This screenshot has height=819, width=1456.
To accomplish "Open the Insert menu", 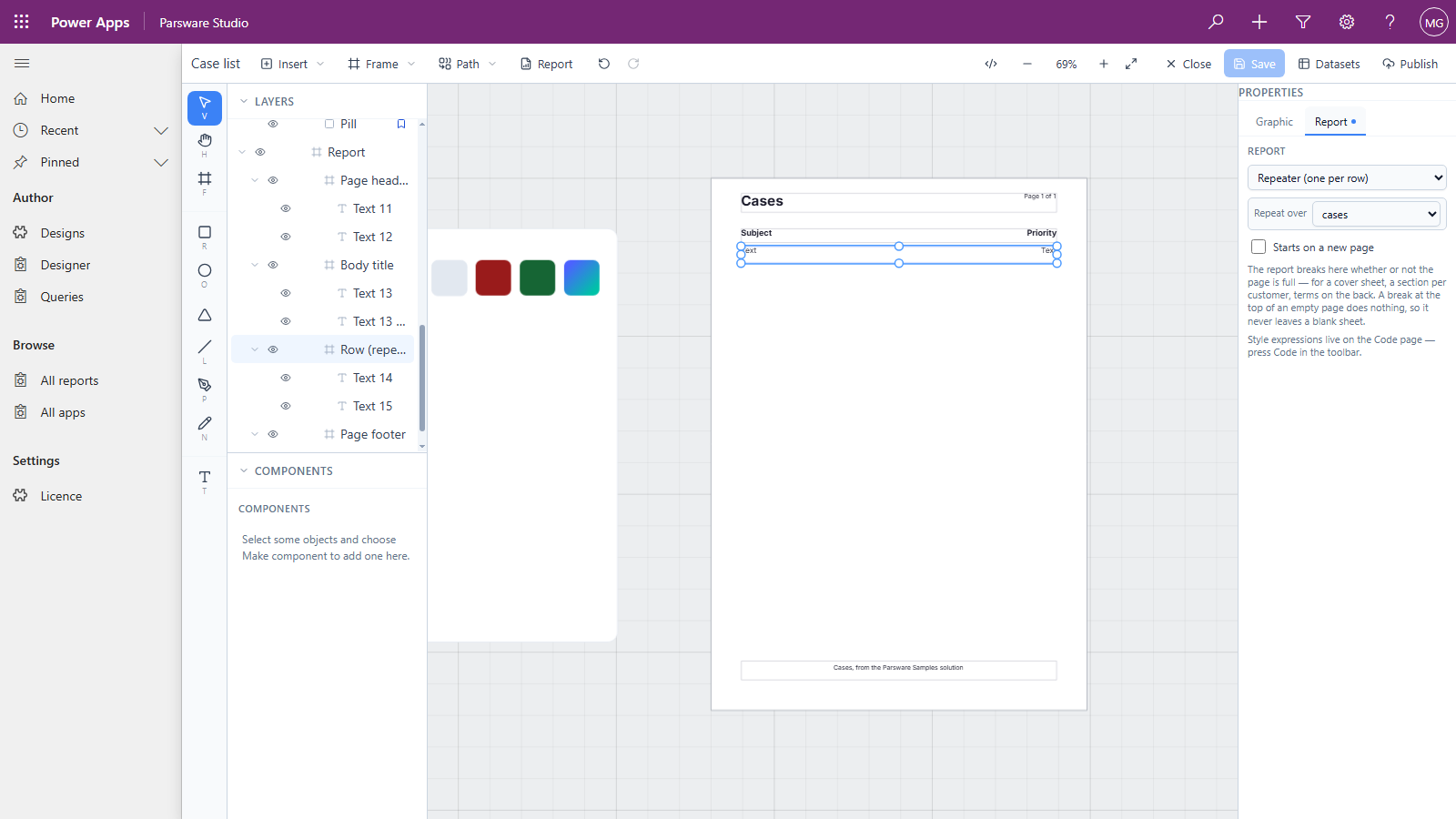I will click(x=292, y=64).
